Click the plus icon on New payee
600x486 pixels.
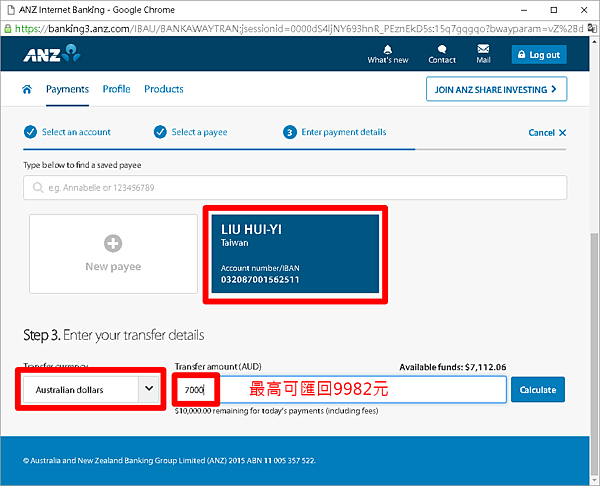click(x=113, y=243)
